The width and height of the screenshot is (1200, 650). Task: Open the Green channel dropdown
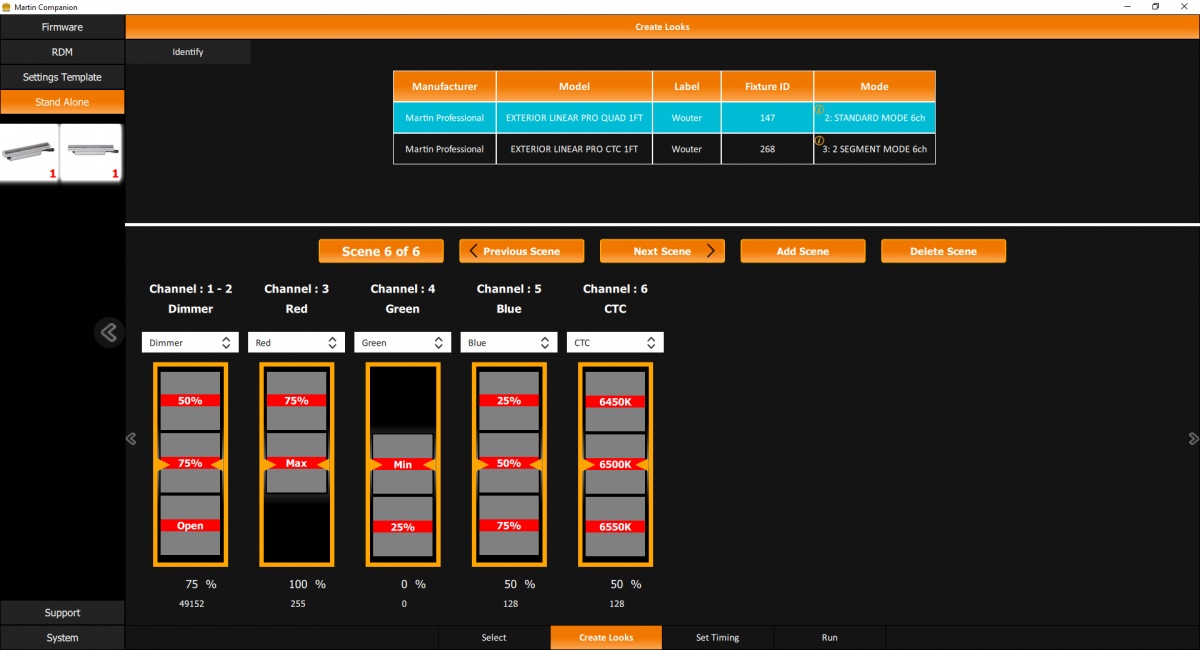click(402, 343)
